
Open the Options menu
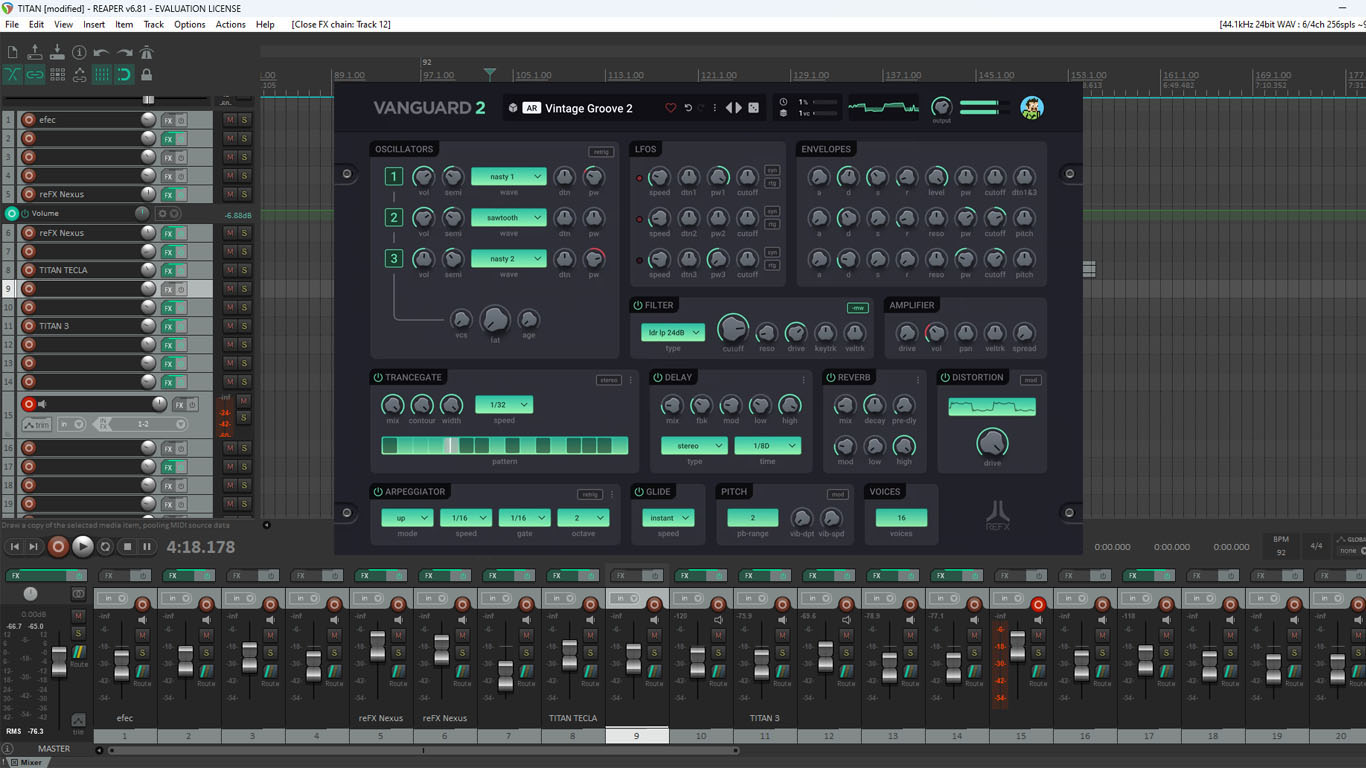(x=190, y=24)
